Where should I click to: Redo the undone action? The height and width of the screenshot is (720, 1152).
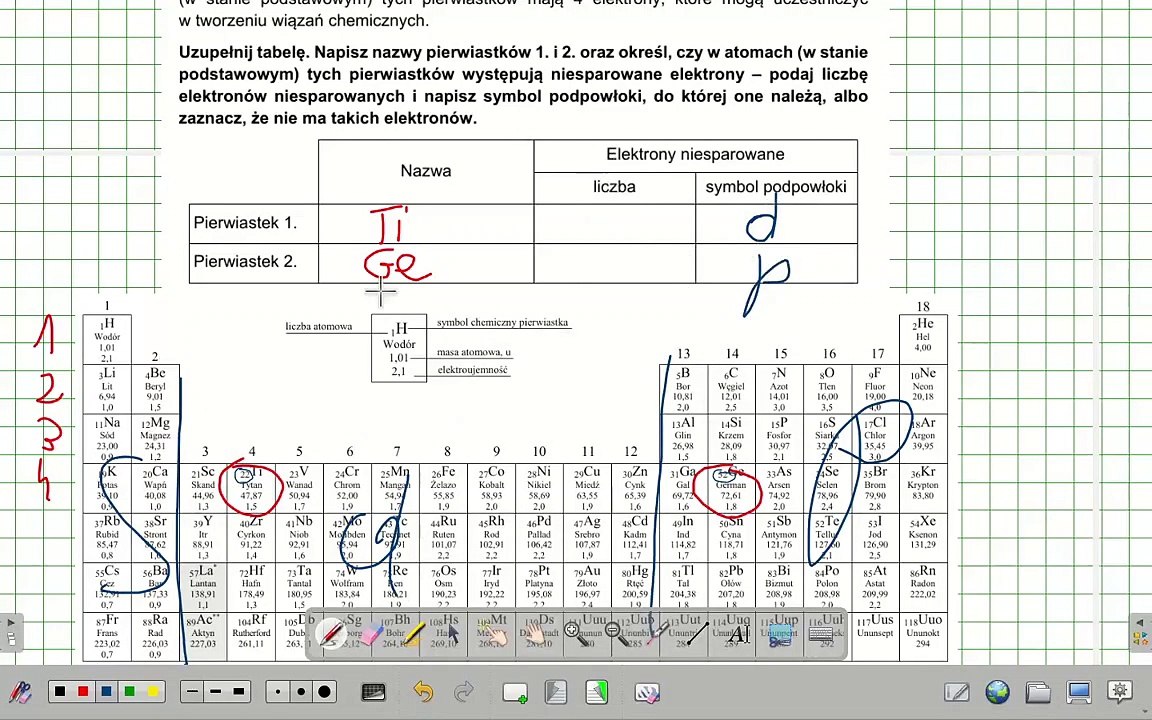(464, 691)
